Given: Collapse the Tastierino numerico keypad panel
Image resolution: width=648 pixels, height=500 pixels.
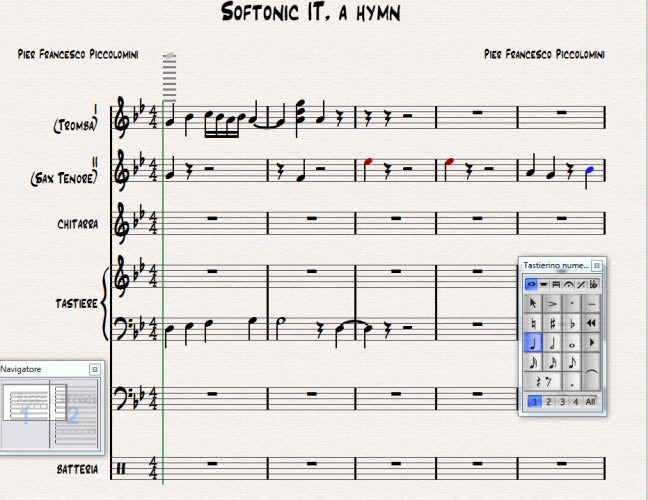Looking at the screenshot, I should point(596,266).
